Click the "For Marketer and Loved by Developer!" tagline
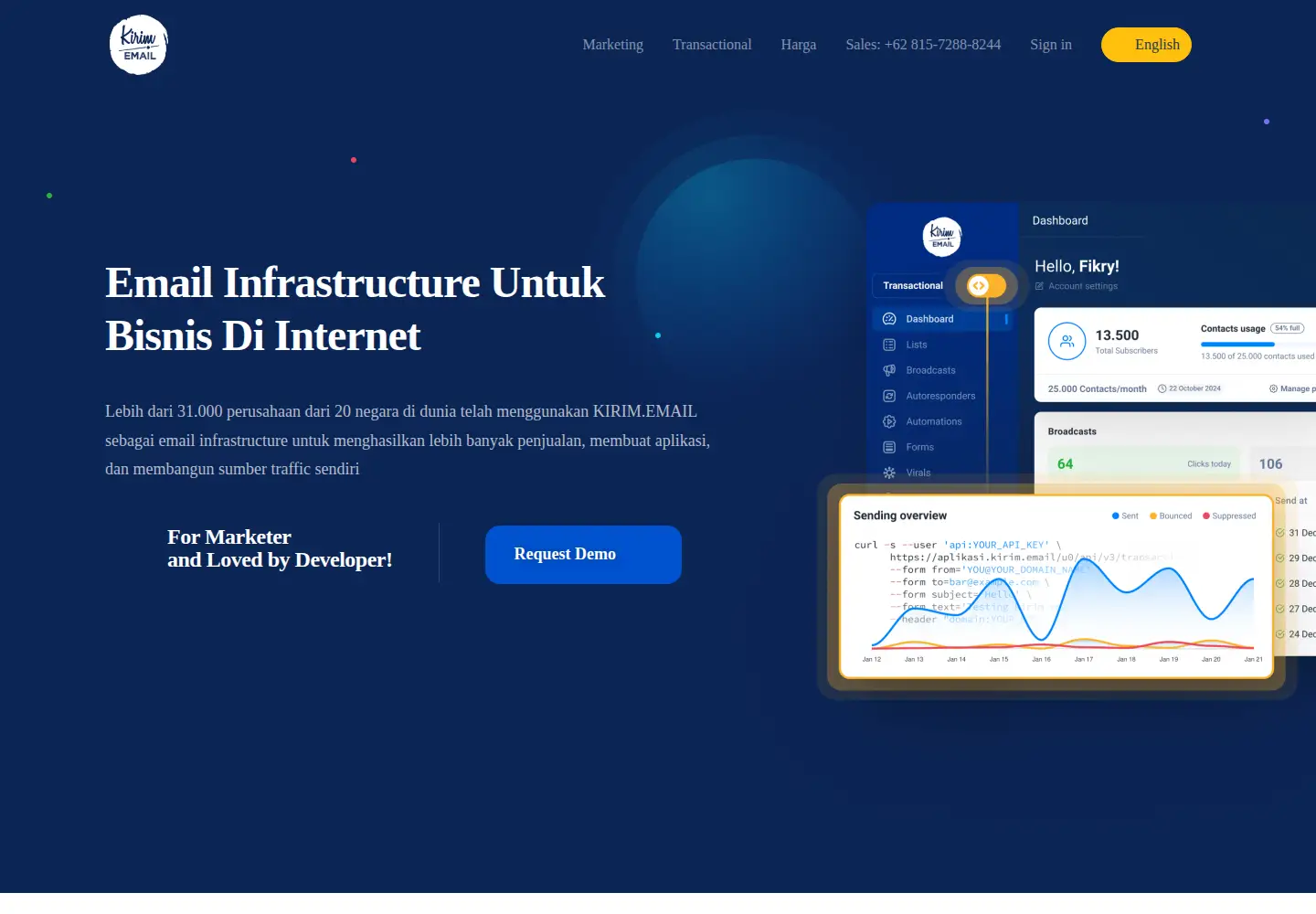Image resolution: width=1316 pixels, height=914 pixels. (280, 548)
